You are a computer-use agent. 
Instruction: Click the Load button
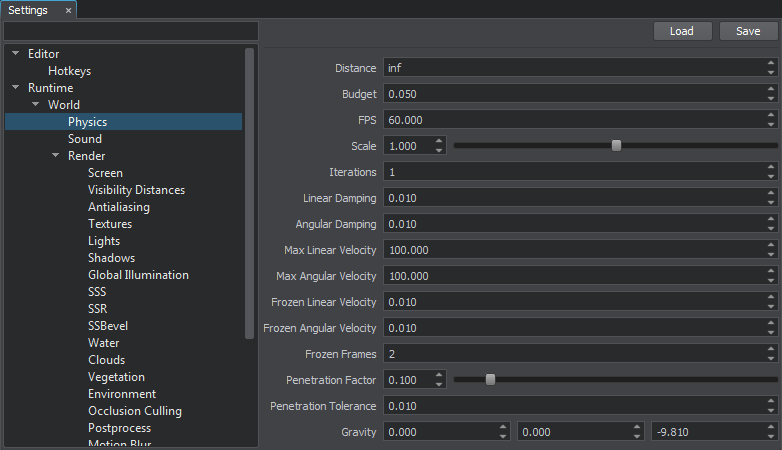click(681, 31)
